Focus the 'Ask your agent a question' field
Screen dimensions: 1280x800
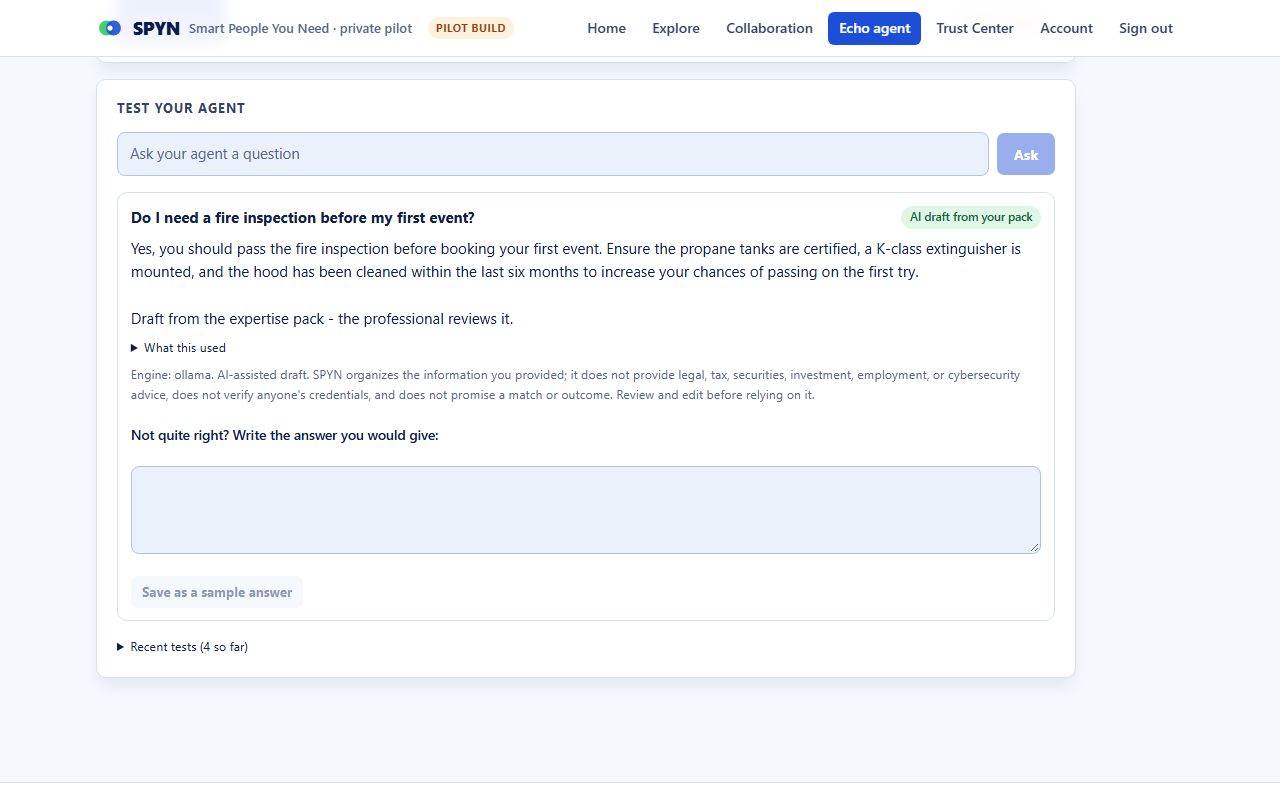coord(553,154)
